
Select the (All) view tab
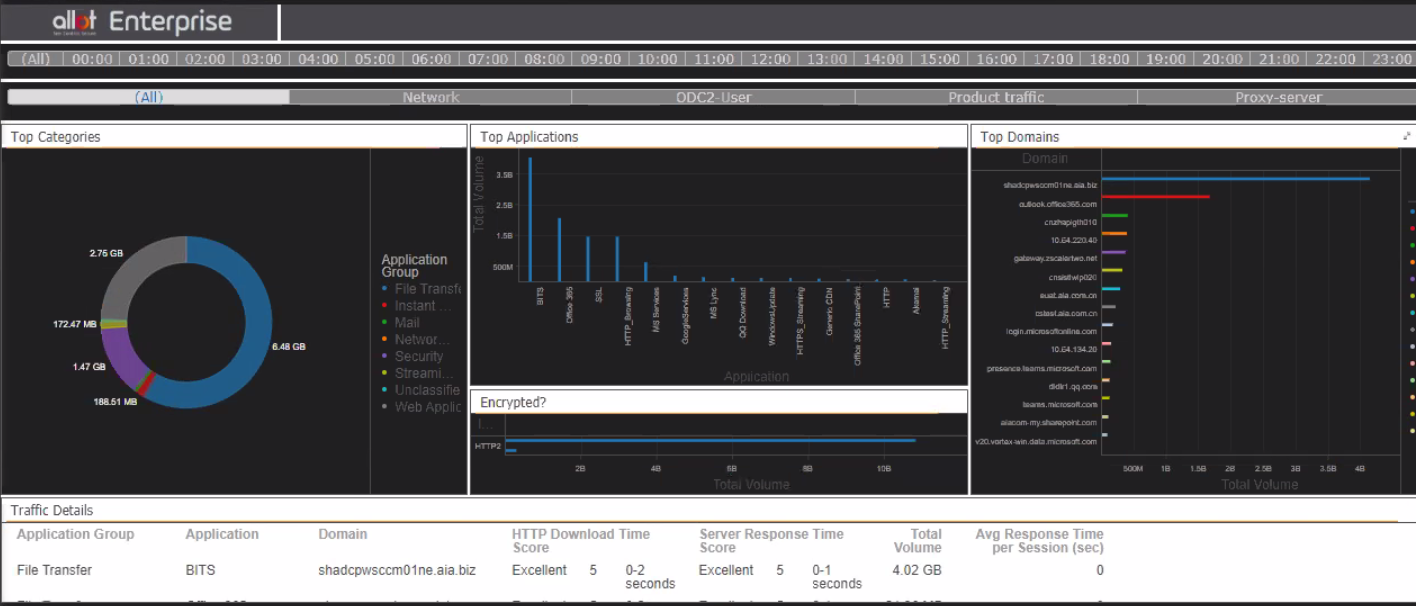[x=149, y=97]
